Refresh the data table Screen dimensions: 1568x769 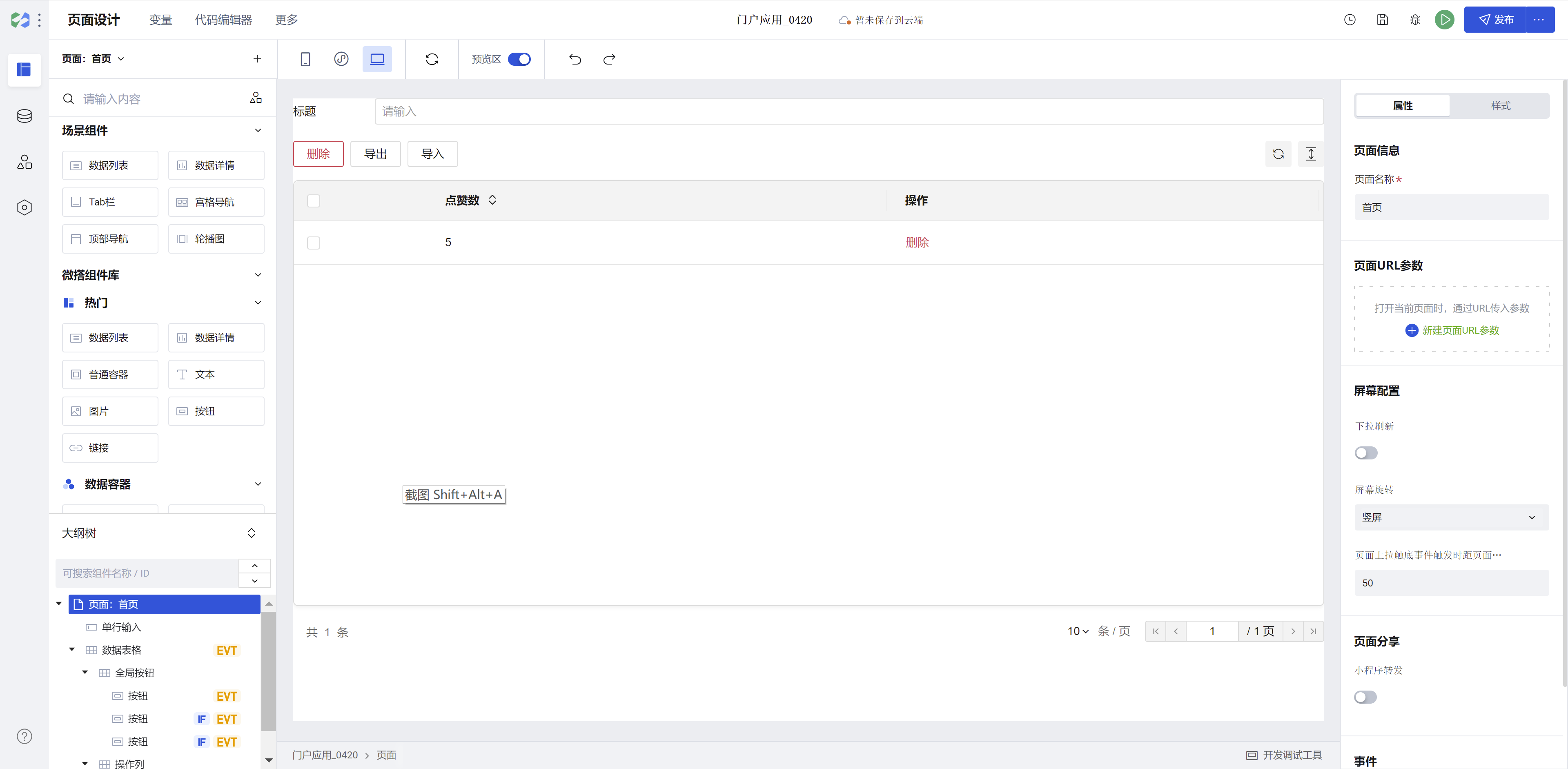[x=1278, y=154]
